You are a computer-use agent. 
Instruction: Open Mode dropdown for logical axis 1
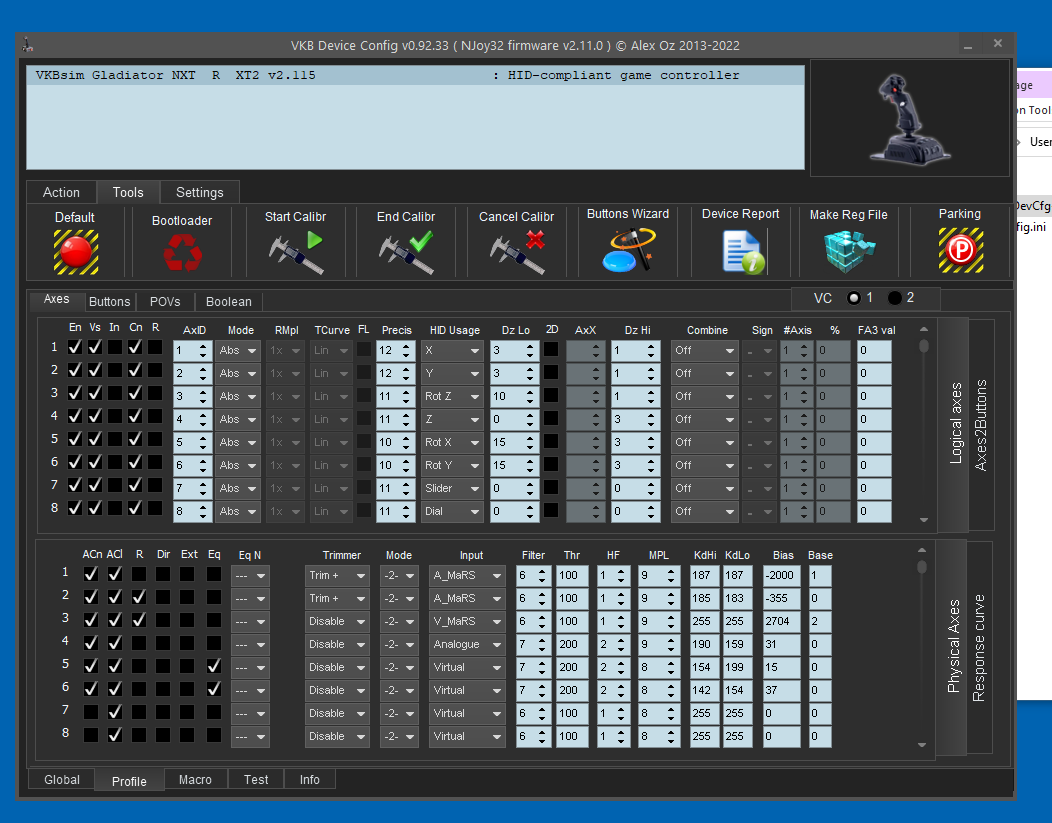[x=238, y=350]
